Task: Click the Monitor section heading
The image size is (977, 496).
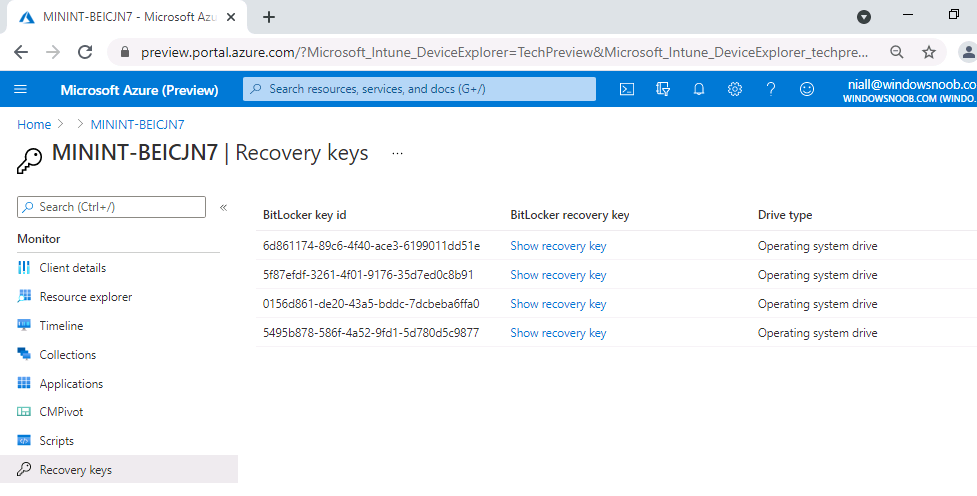Action: (39, 239)
